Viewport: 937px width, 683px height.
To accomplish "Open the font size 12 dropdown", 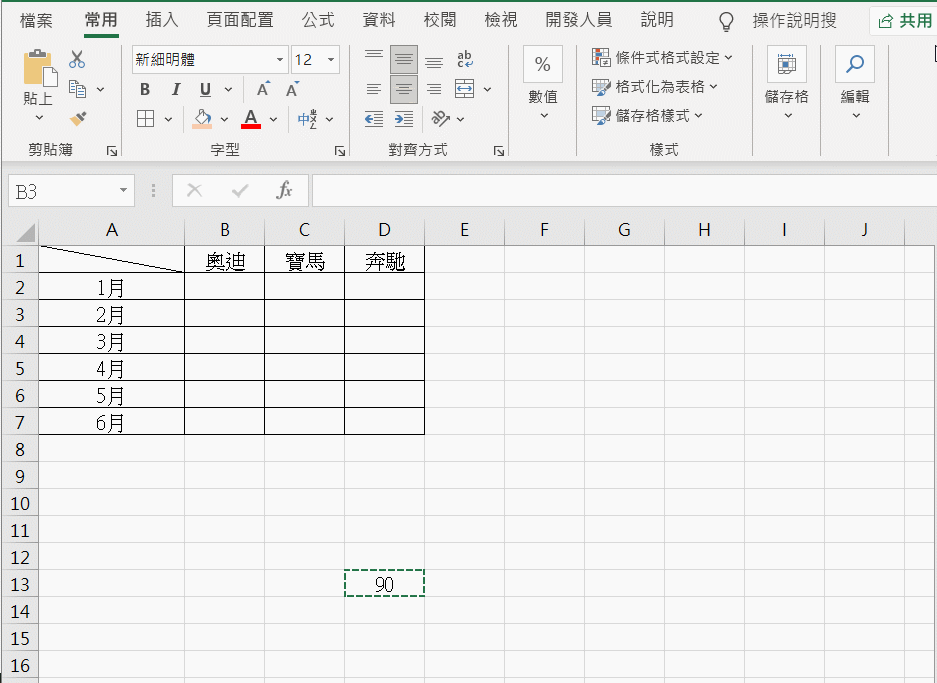I will 330,59.
